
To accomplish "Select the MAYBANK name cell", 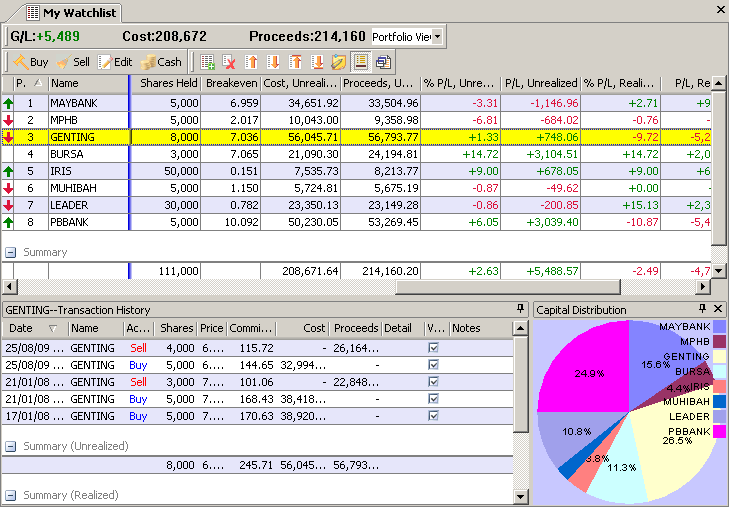I will click(88, 103).
